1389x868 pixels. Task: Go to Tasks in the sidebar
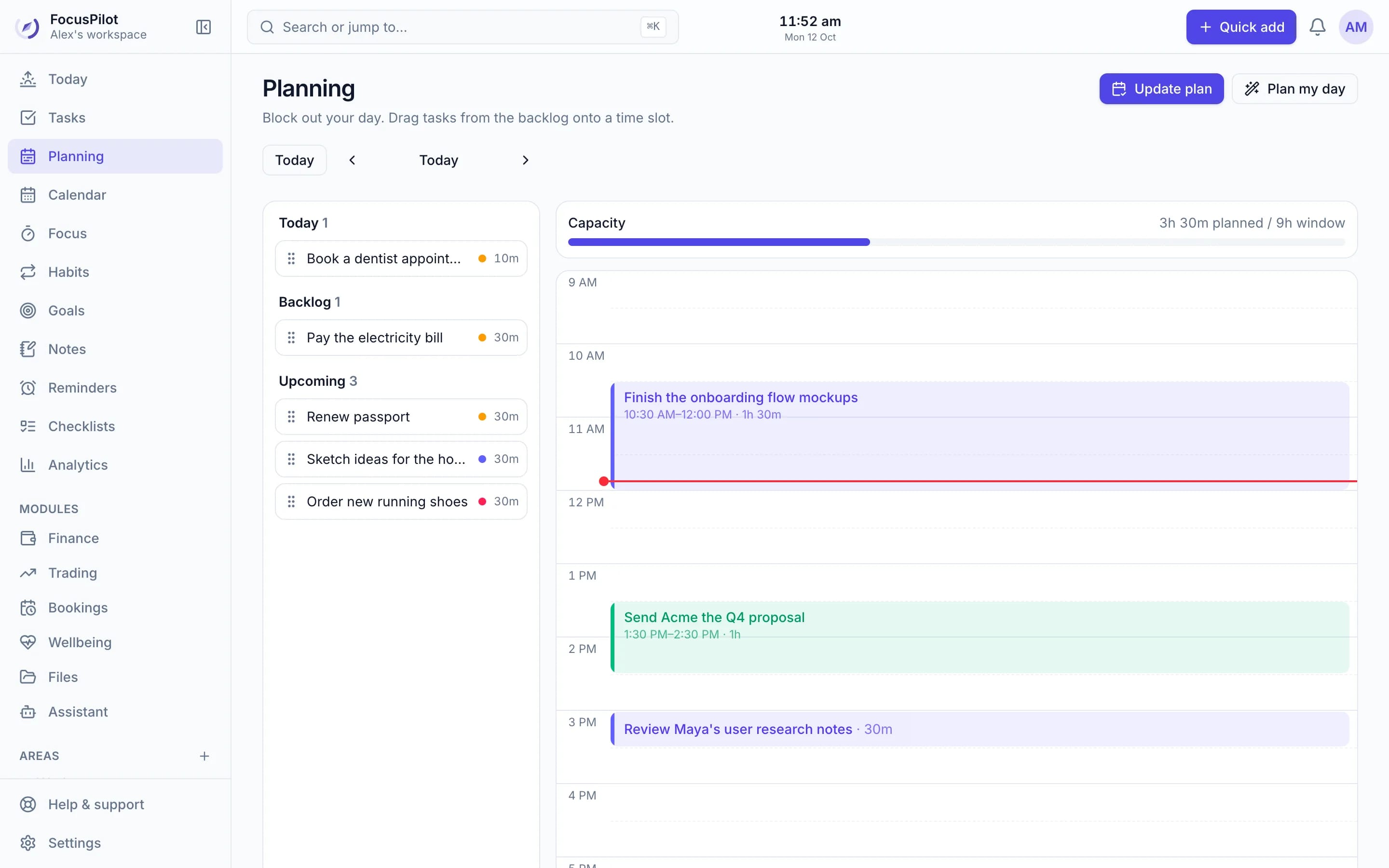point(115,118)
